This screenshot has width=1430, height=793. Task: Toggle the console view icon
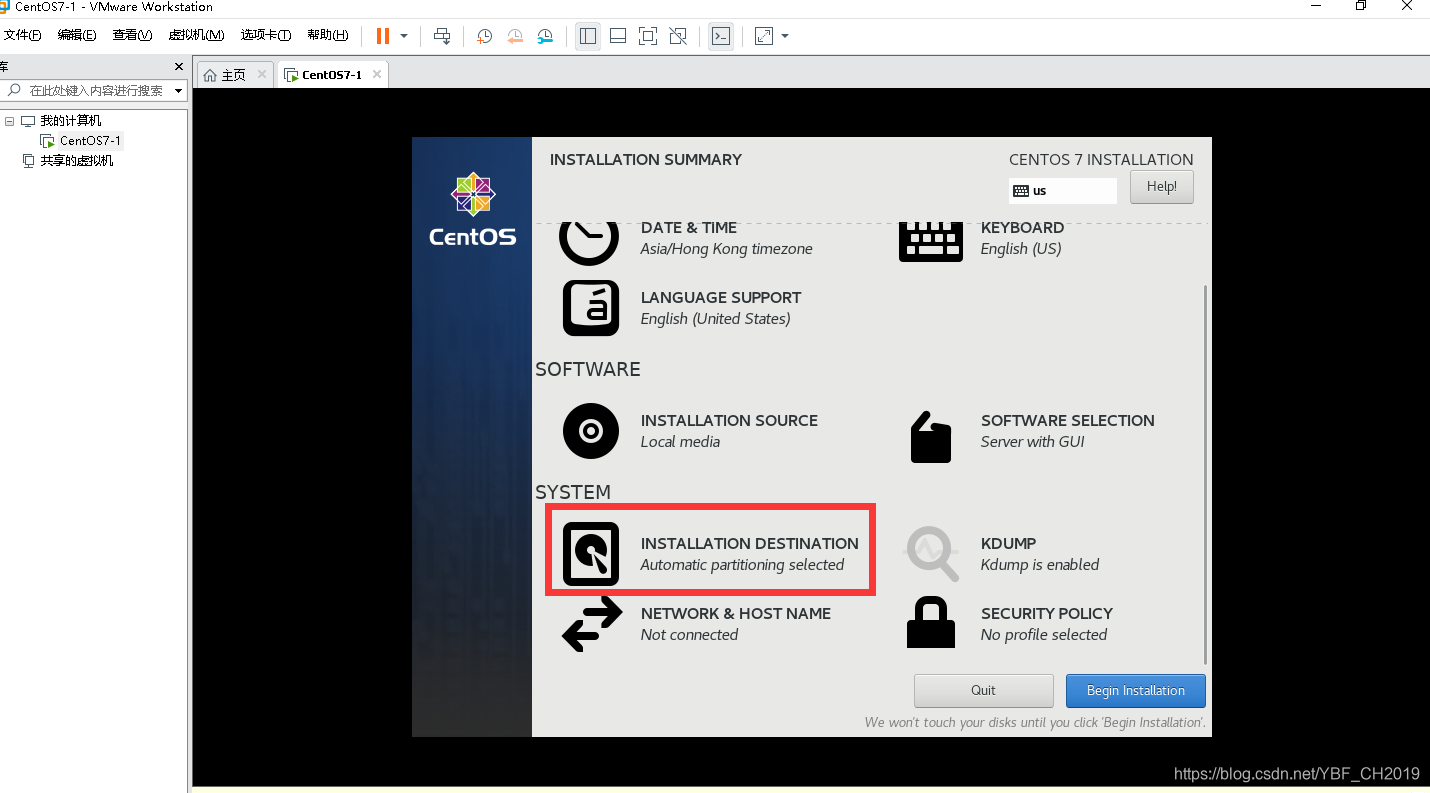721,36
